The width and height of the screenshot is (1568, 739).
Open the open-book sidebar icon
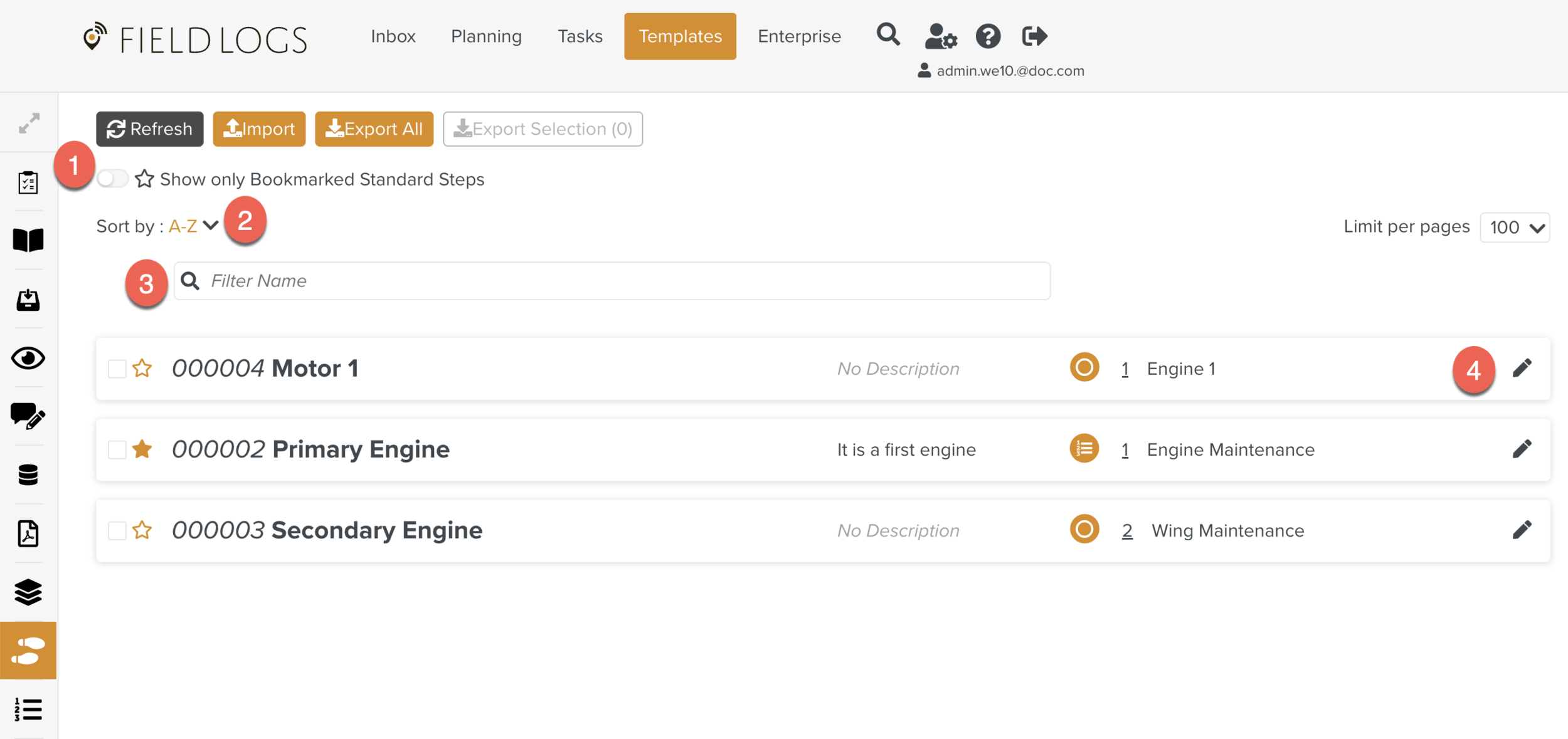pyautogui.click(x=28, y=240)
